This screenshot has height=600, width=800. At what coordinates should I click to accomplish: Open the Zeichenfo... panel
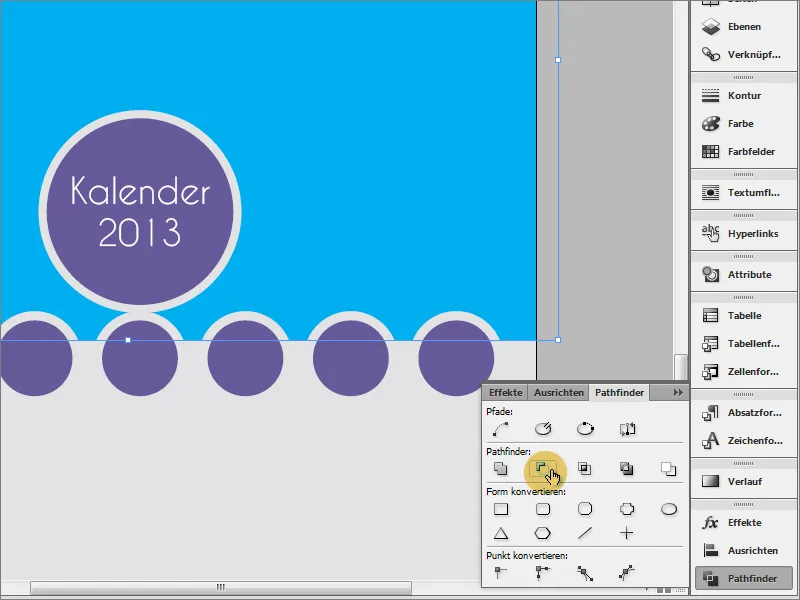click(x=743, y=440)
